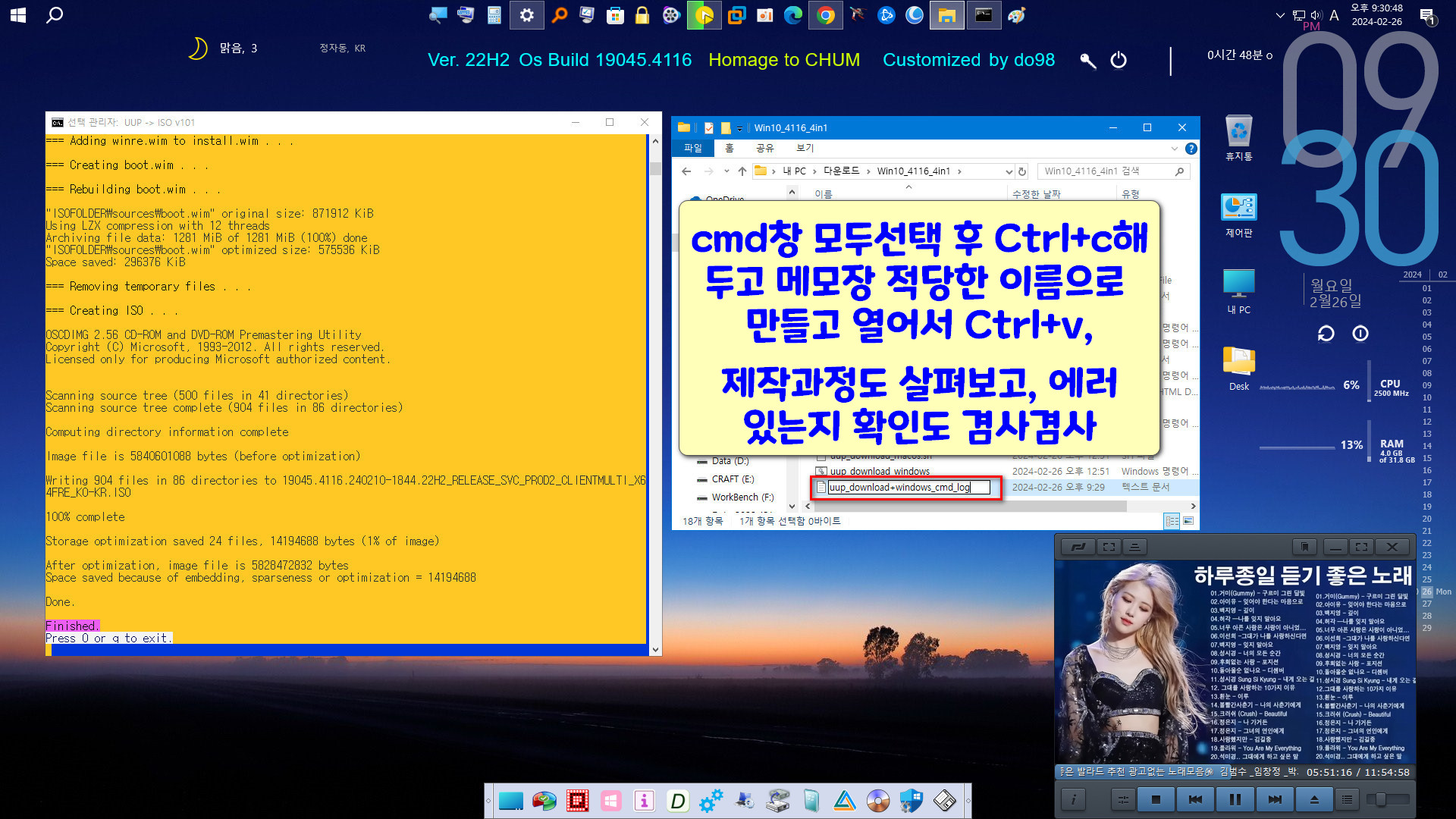Click the power icon next to the wrench
This screenshot has width=1456, height=819.
1119,60
